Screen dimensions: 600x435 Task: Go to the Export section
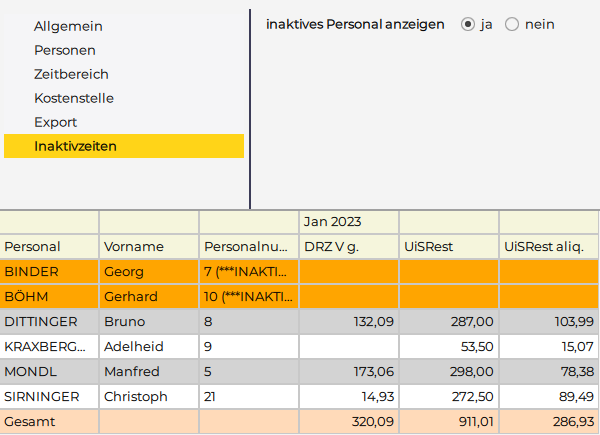[x=55, y=122]
